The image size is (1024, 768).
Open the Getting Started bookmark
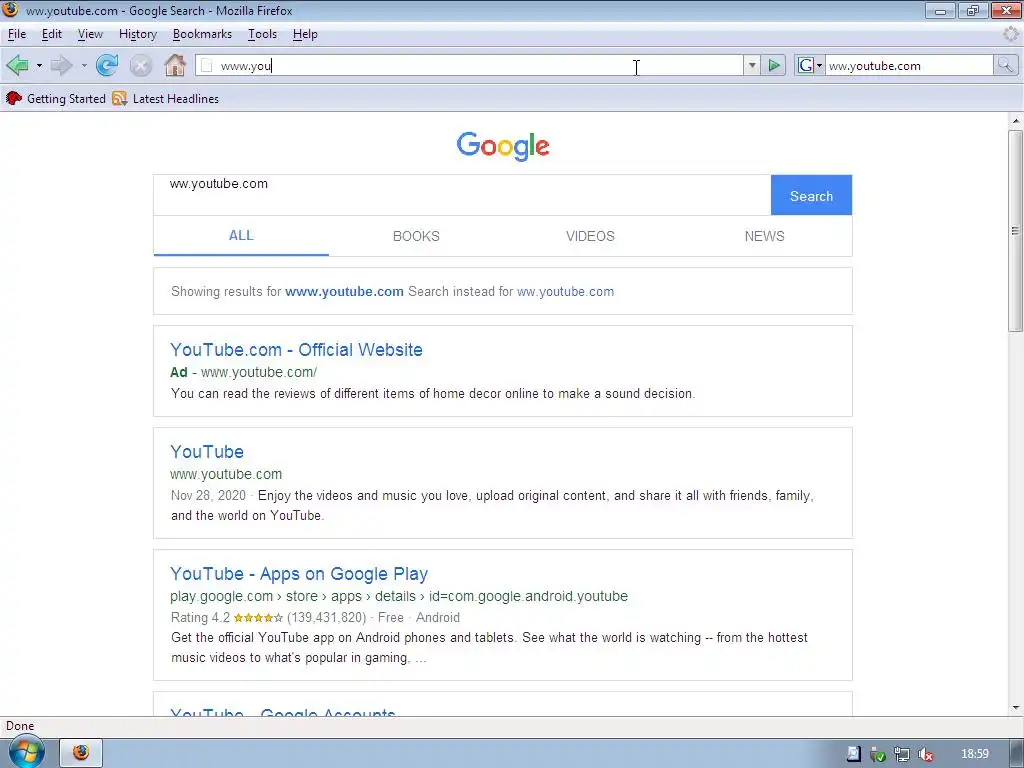(56, 99)
